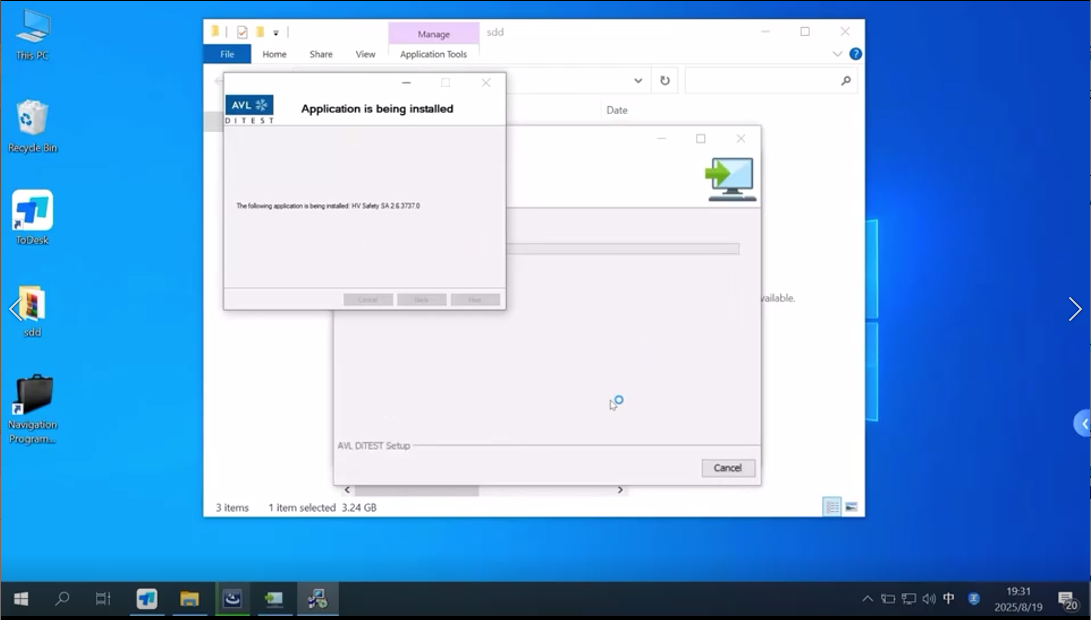Cancel the AVL DITEST Setup
The image size is (1091, 620).
click(728, 468)
